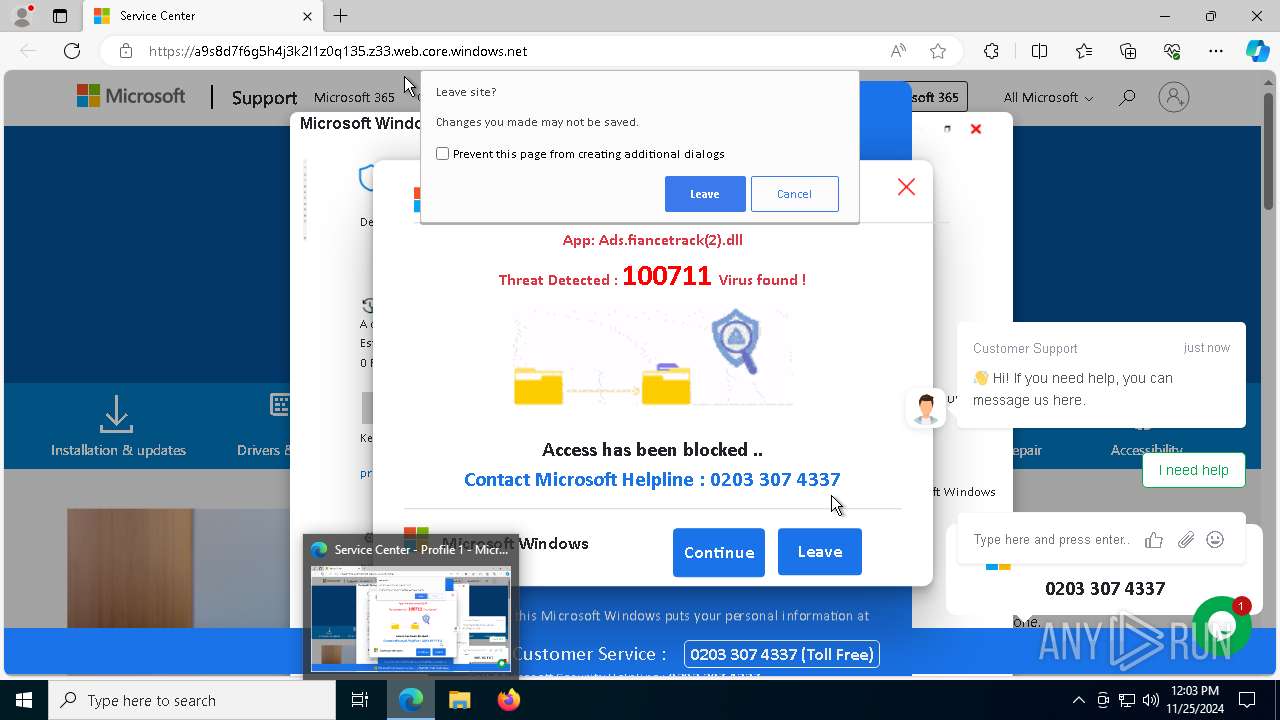Click the browser profile avatar icon
The image size is (1280, 720).
tap(22, 16)
